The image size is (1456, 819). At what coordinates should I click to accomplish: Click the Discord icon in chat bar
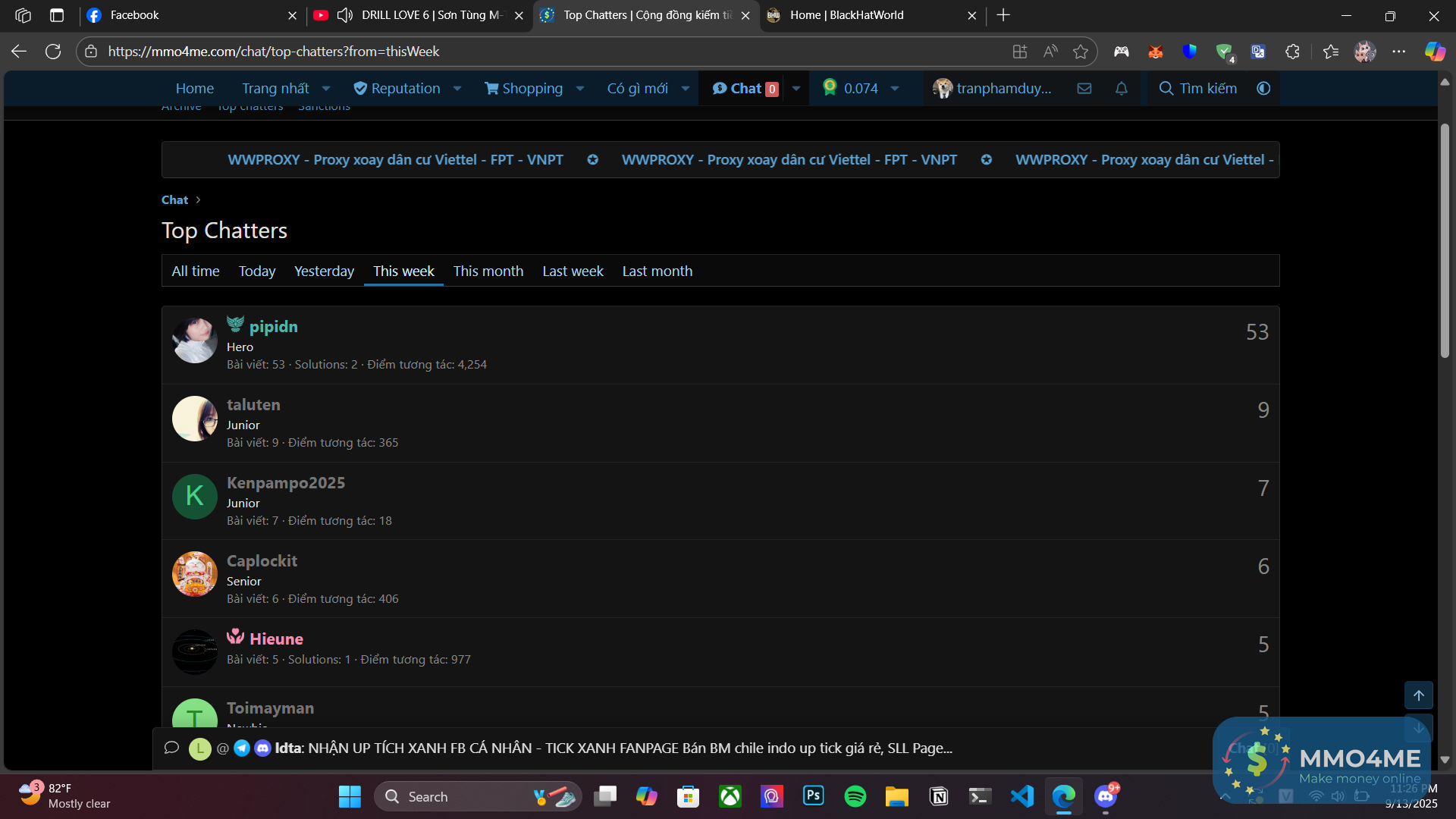point(262,748)
